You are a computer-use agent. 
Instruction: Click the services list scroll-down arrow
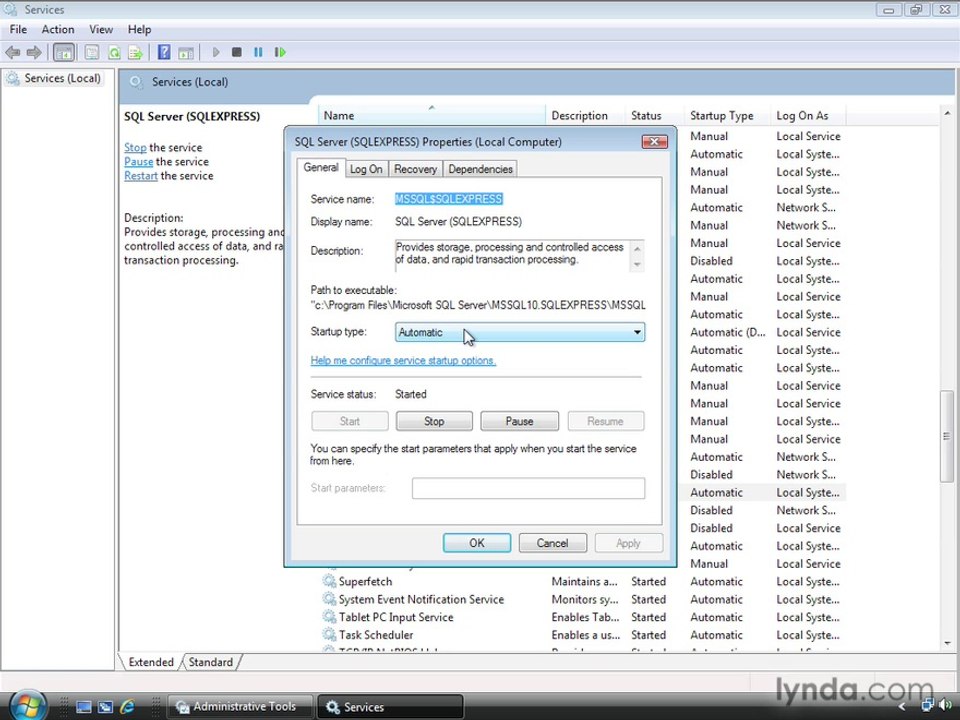947,643
